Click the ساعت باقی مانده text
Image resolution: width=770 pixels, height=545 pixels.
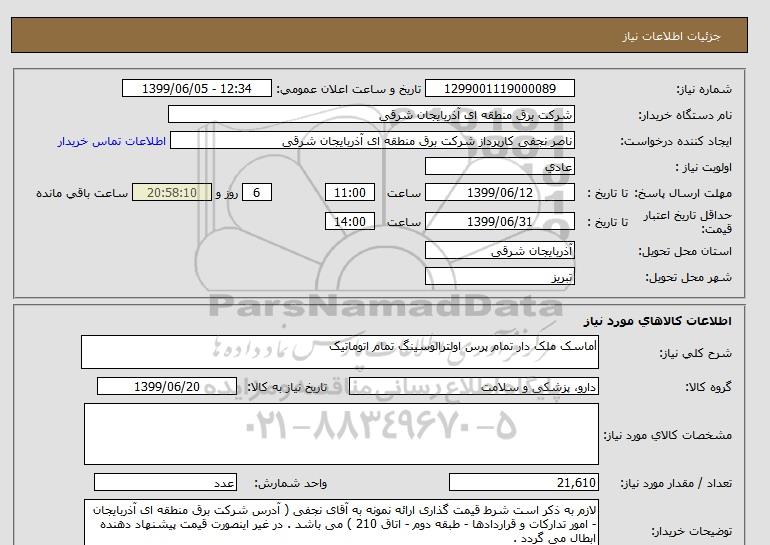click(x=82, y=193)
